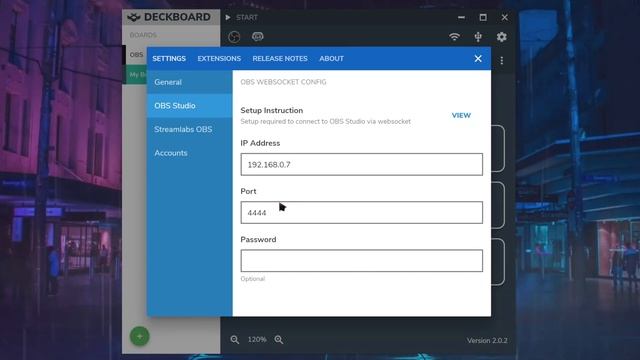Select General in settings sidebar
640x360 pixels.
click(190, 82)
